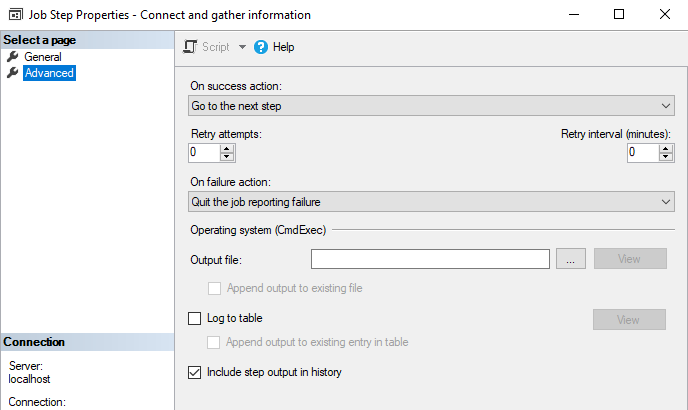Viewport: 688px width, 410px height.
Task: Click the blue Help question icon
Action: (261, 47)
